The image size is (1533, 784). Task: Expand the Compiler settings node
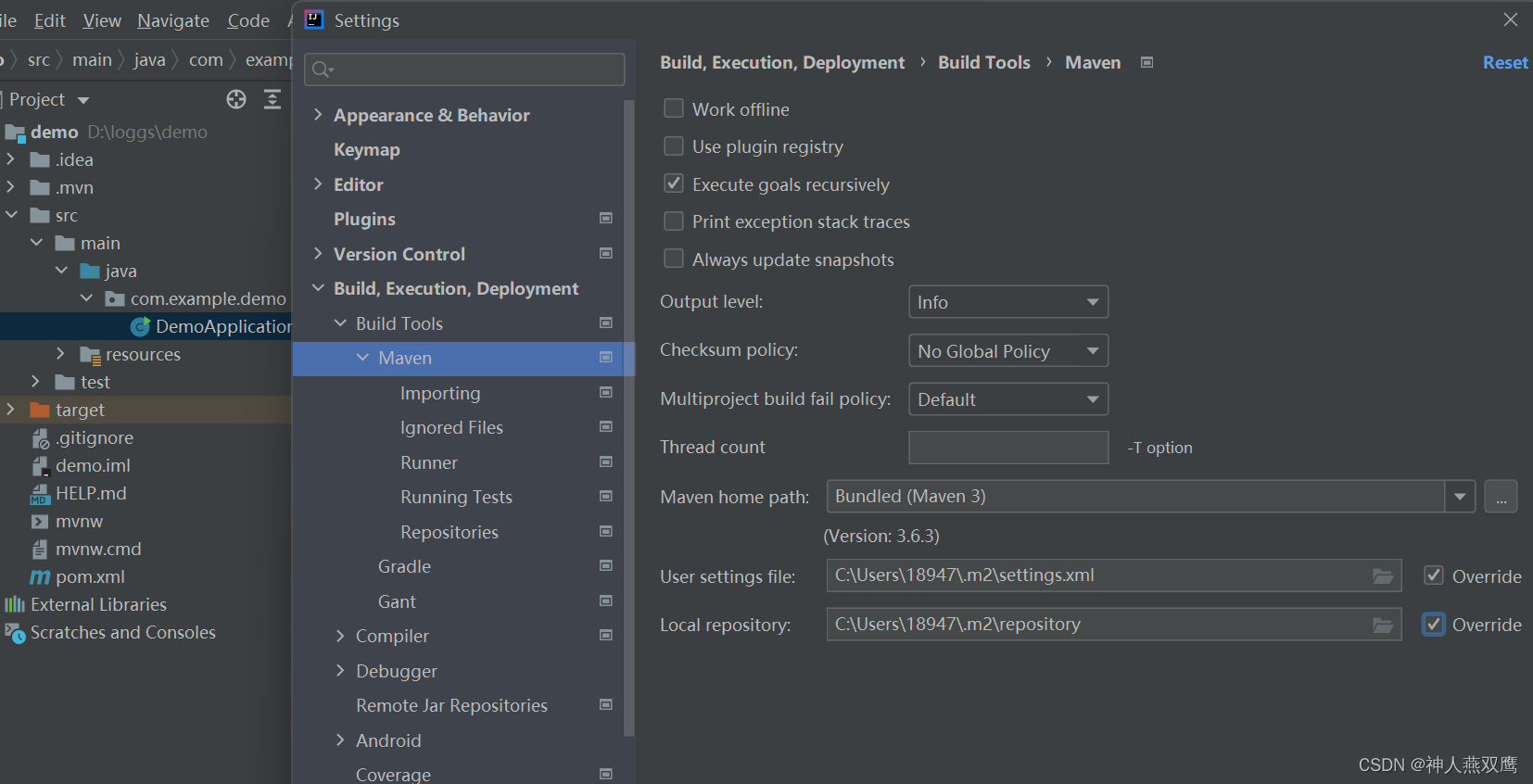tap(340, 636)
